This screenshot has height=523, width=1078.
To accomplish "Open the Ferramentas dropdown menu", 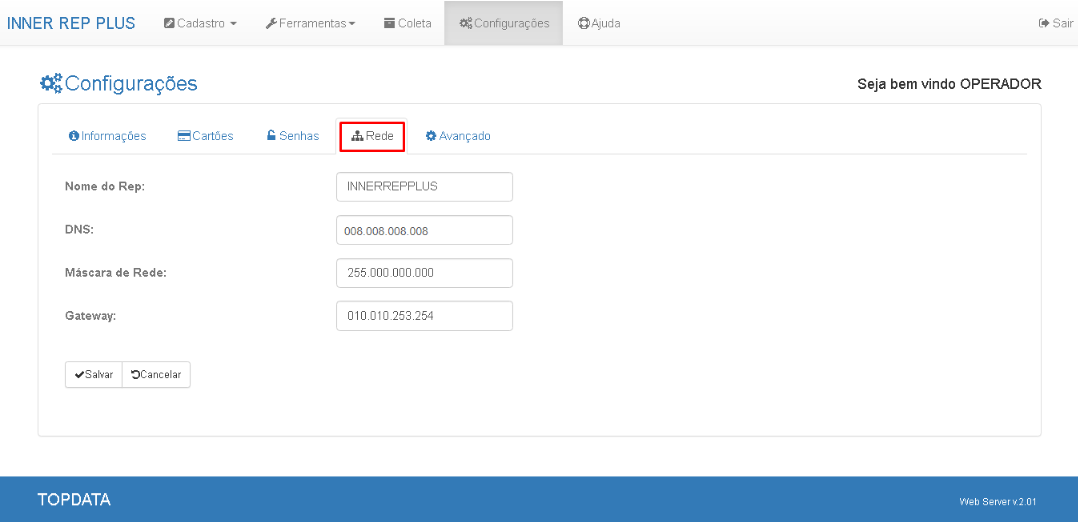I will pos(310,23).
